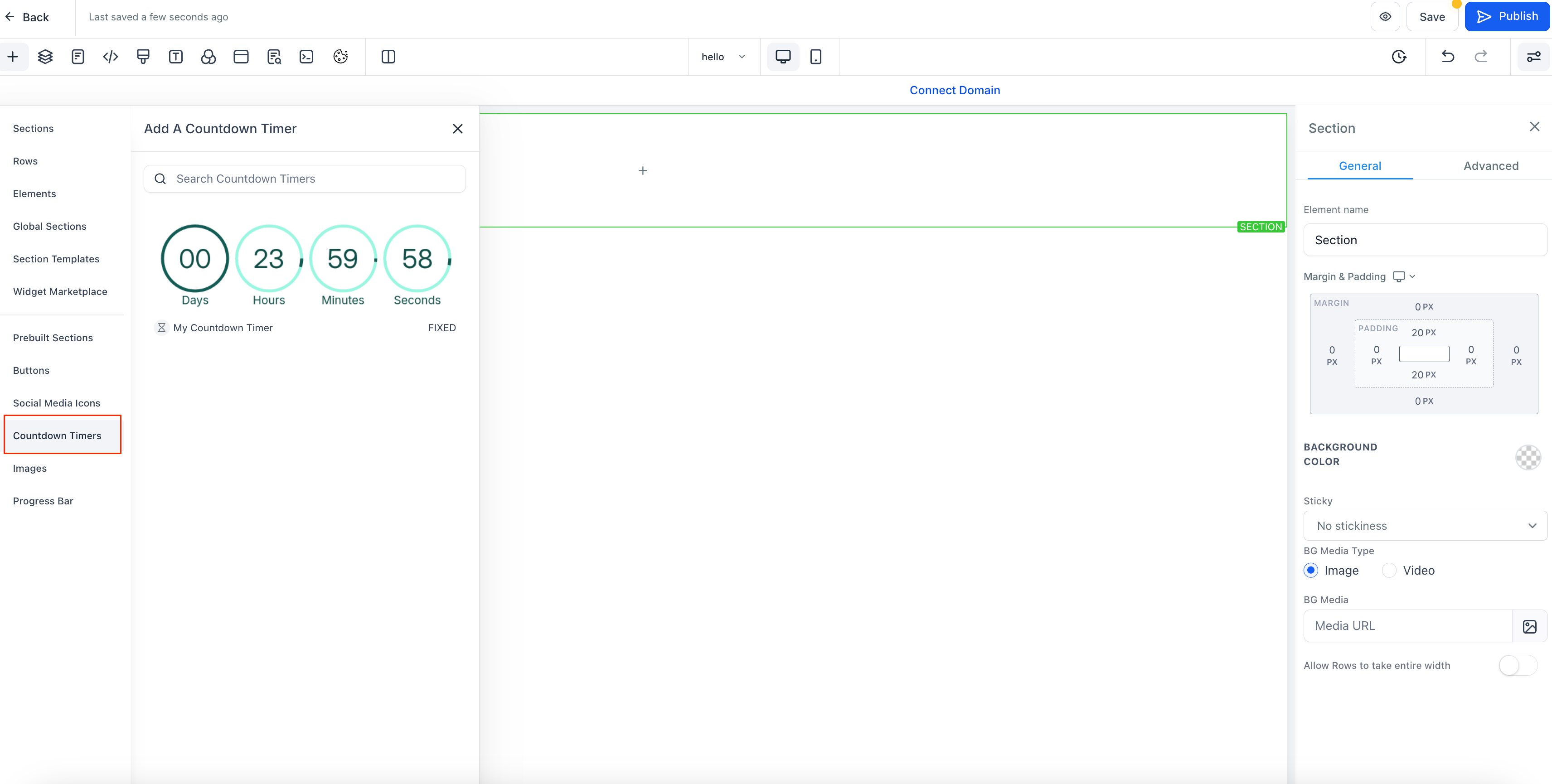Click the cookie consent icon

pyautogui.click(x=340, y=57)
